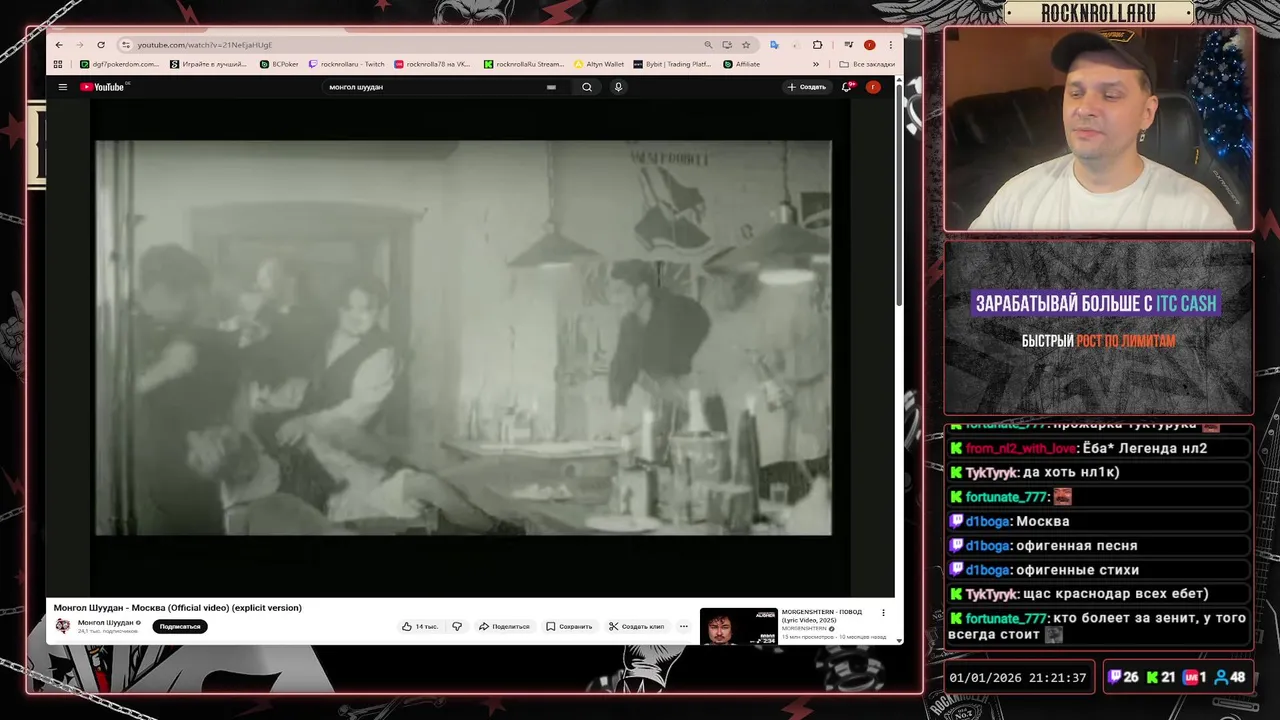Click the 'ITC CASH' advertisement banner
Image resolution: width=1280 pixels, height=720 pixels.
point(1098,327)
